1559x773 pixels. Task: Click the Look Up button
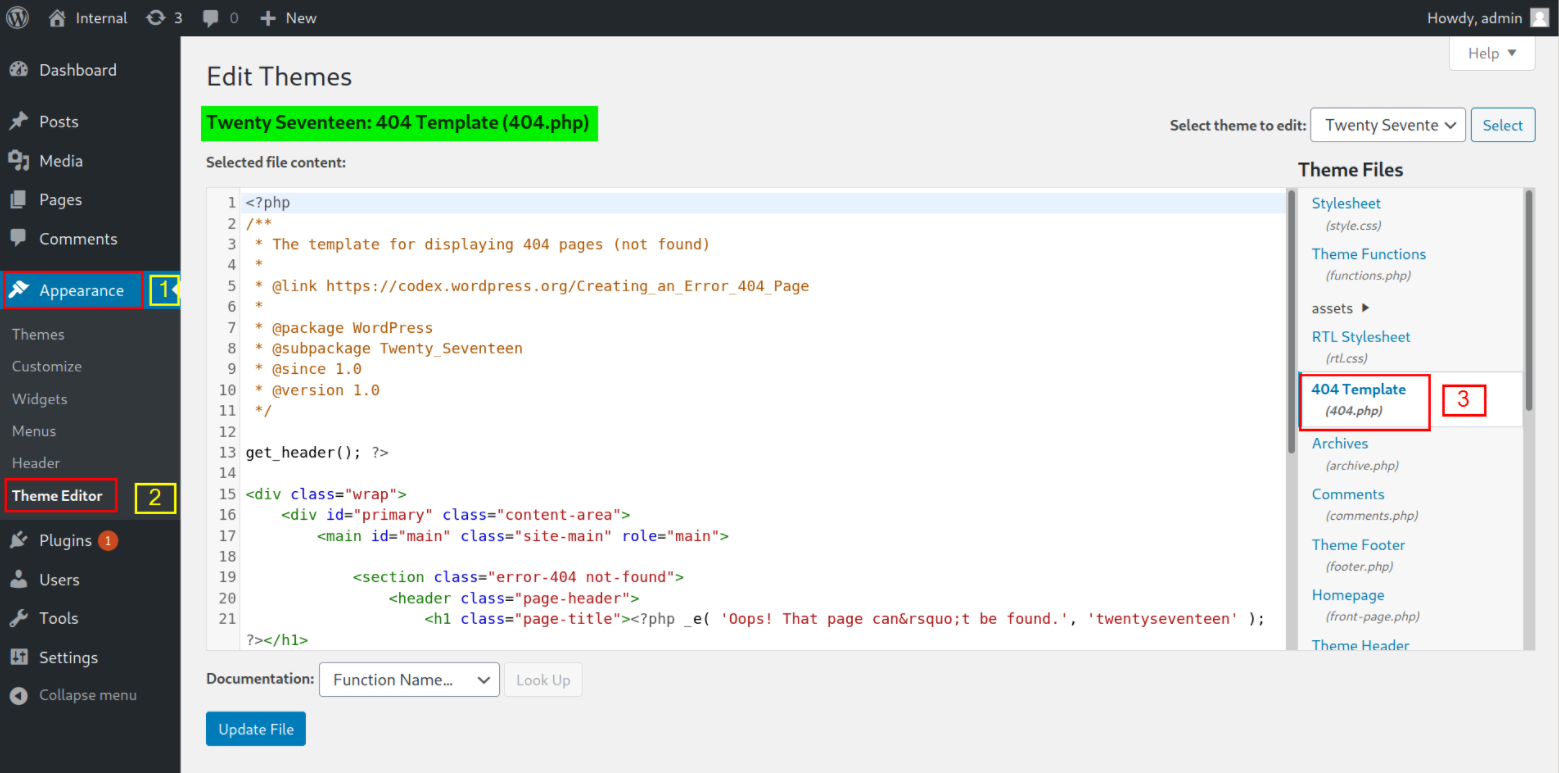tap(543, 680)
